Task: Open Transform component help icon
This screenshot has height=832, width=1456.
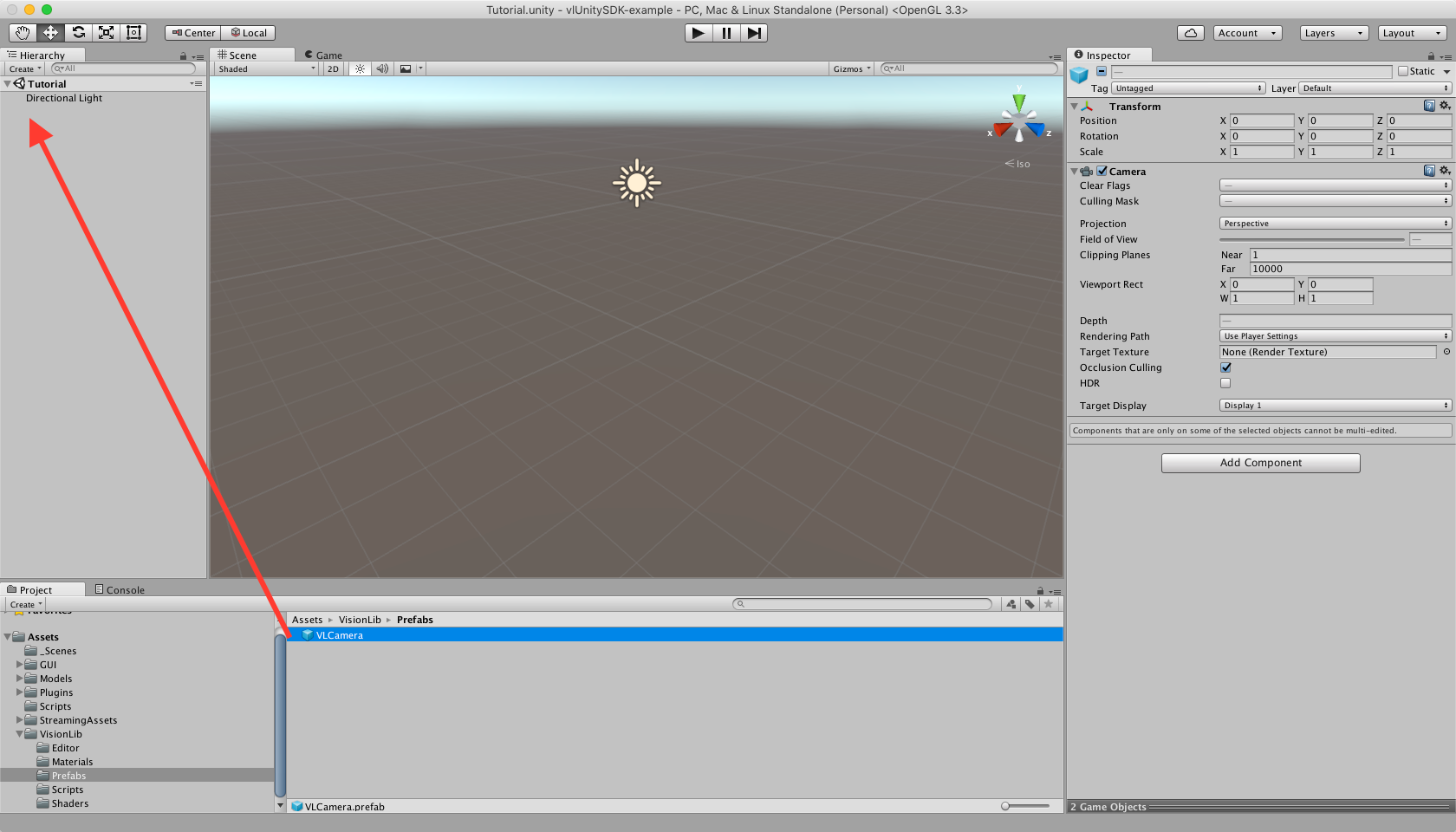Action: [1429, 106]
